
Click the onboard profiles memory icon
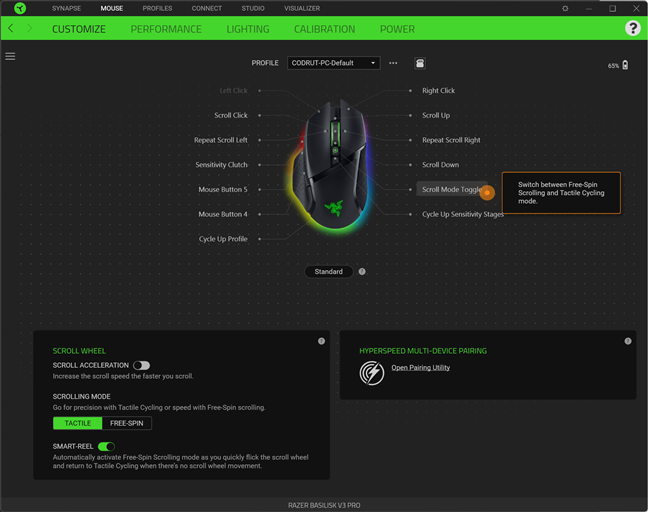coord(420,63)
